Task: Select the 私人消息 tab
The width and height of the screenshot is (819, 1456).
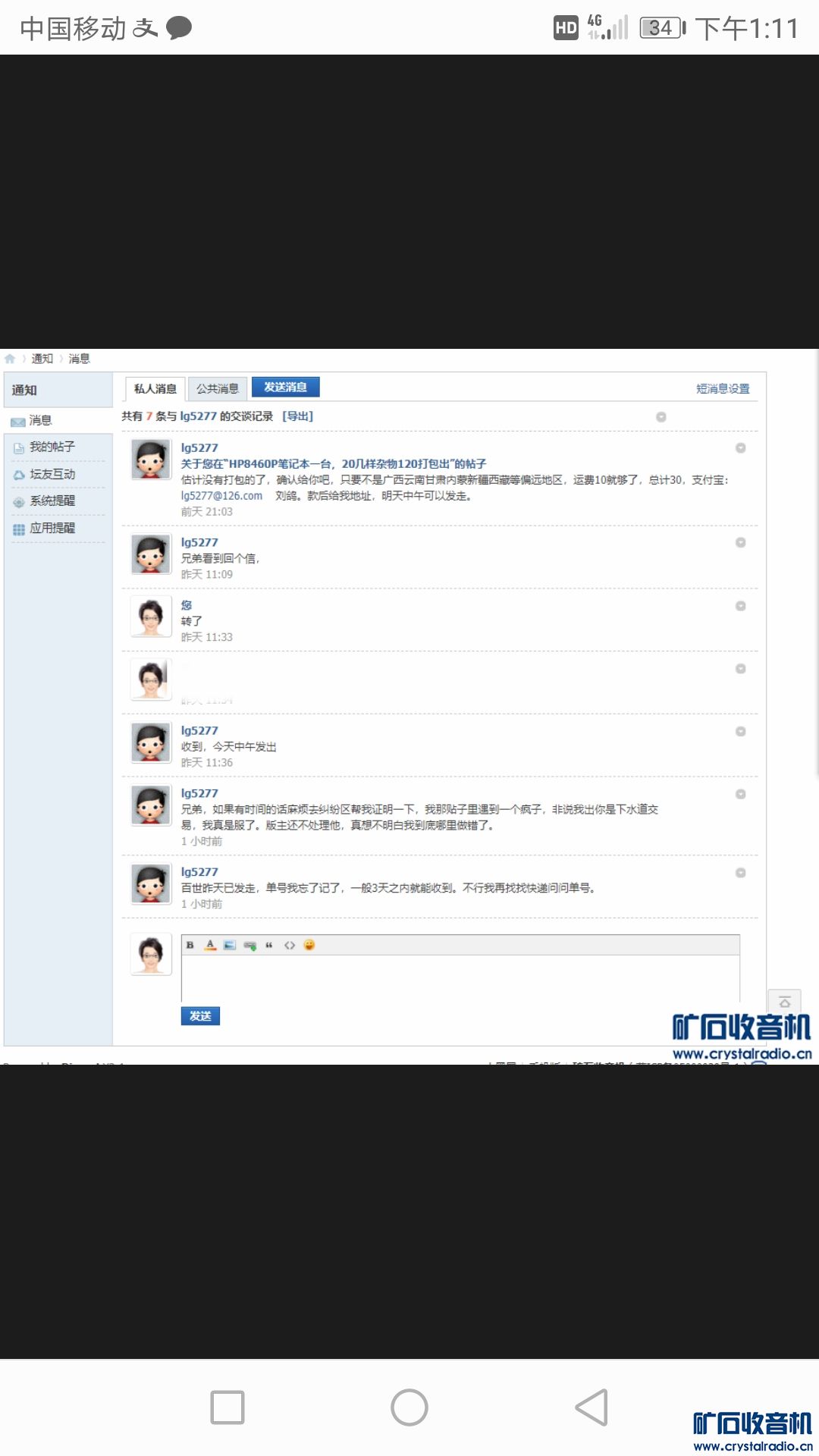Action: [x=155, y=388]
